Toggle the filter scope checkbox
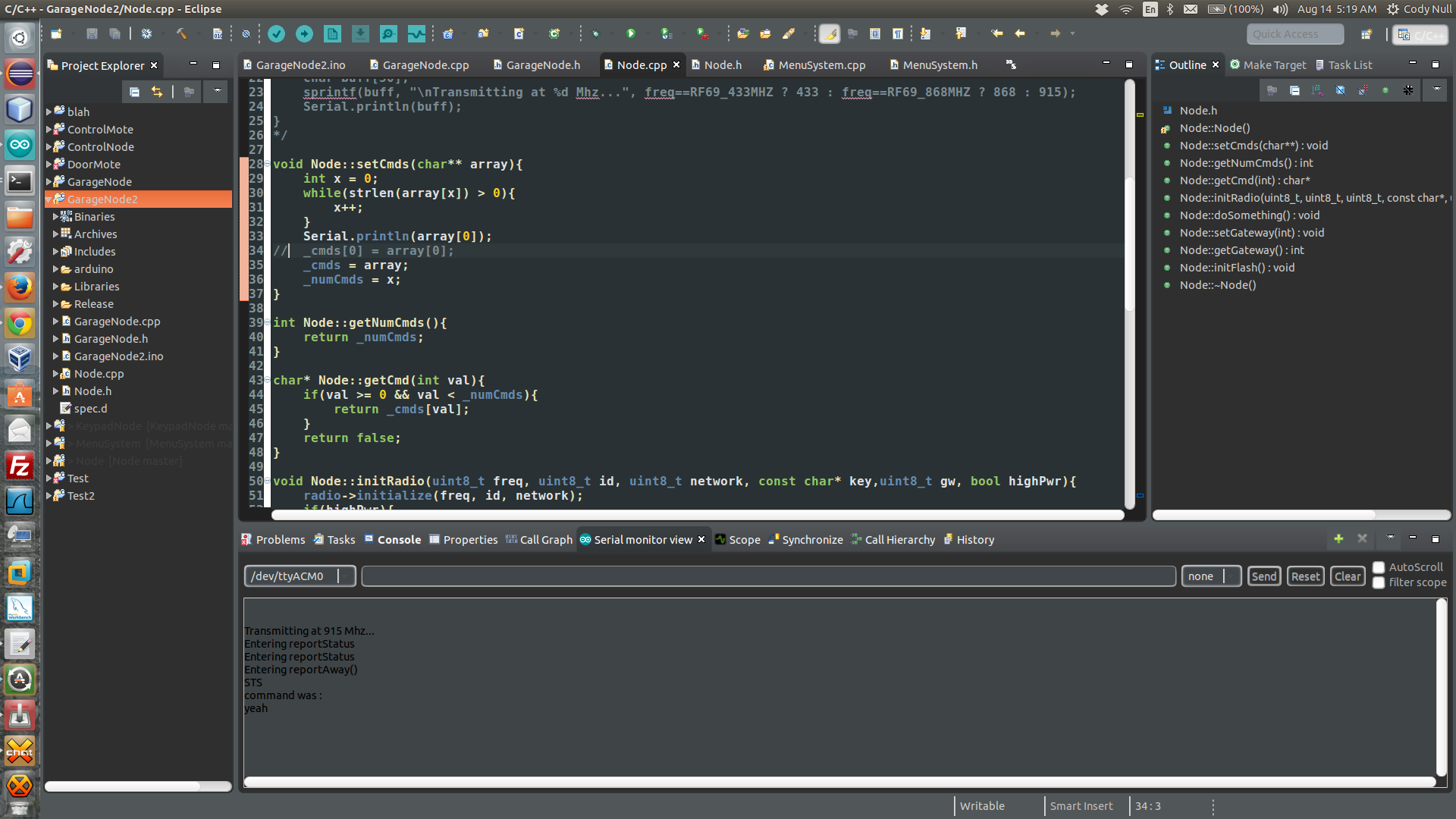Image resolution: width=1456 pixels, height=819 pixels. (1379, 582)
